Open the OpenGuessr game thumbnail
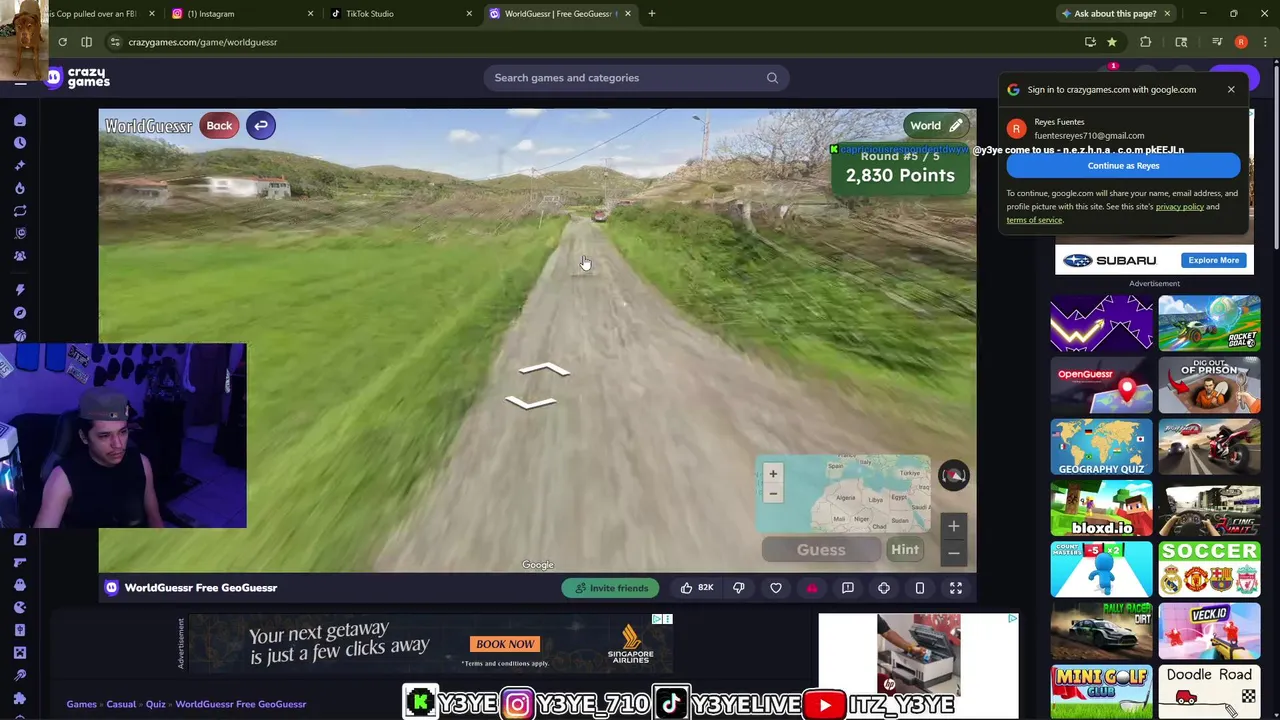The height and width of the screenshot is (720, 1280). coord(1101,385)
